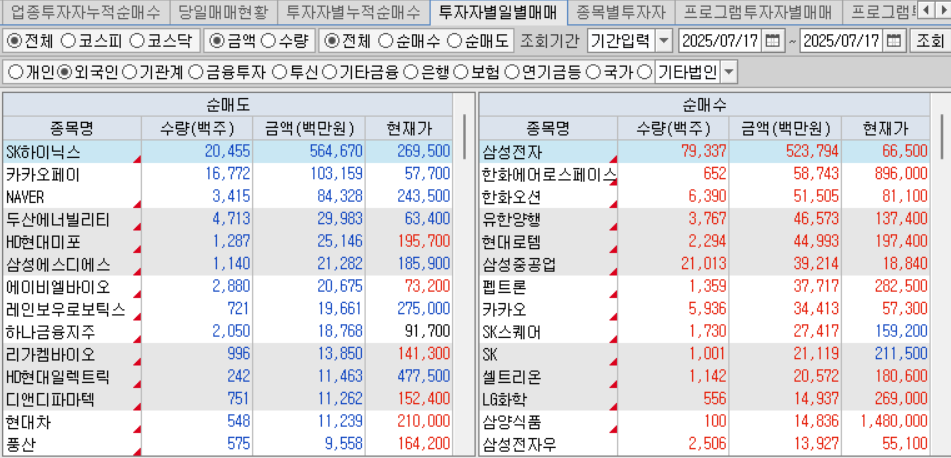951x458 pixels.
Task: Select the 순매도 filter radio button
Action: [454, 41]
